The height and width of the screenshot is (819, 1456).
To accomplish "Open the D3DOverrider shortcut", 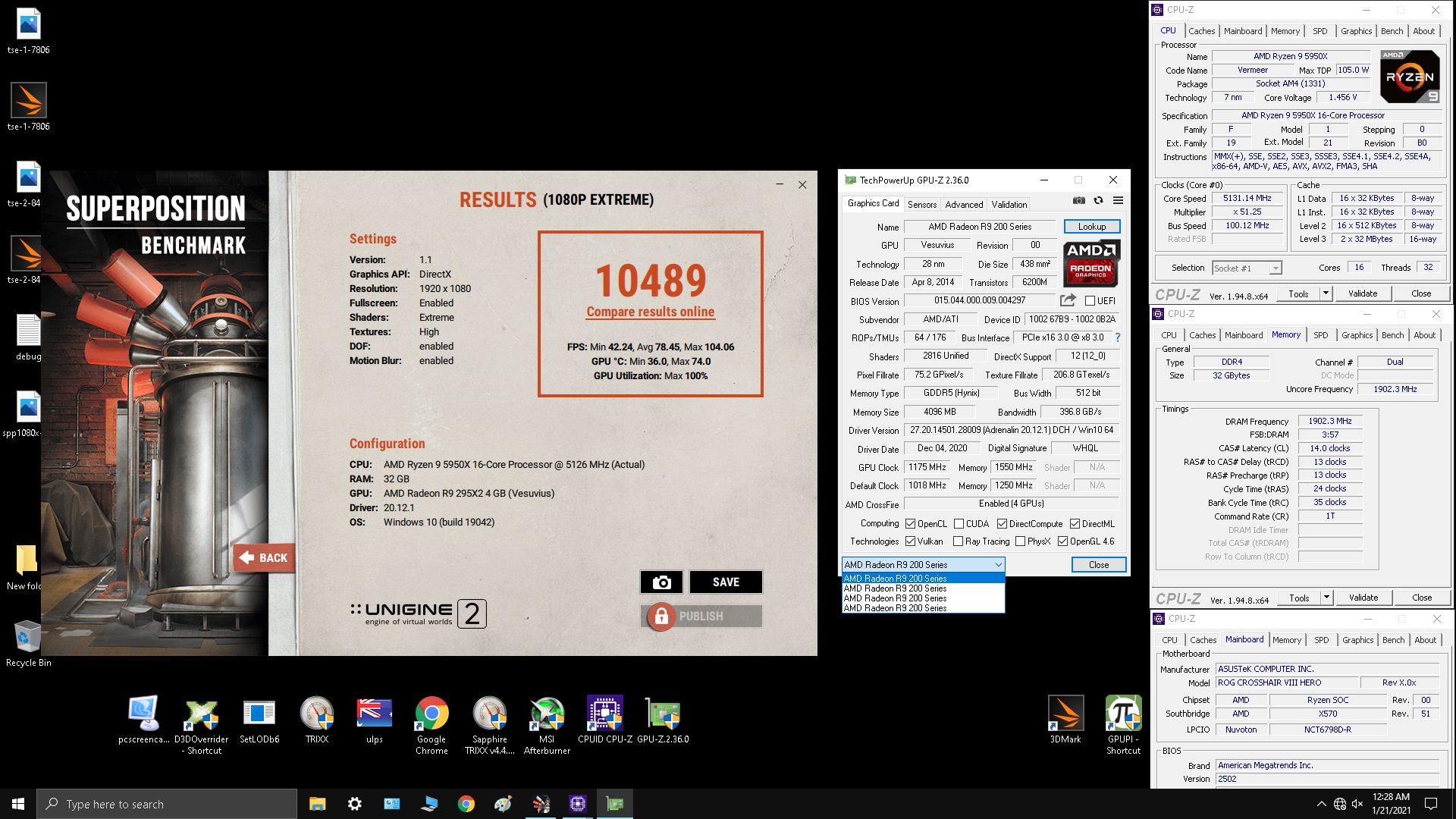I will (x=202, y=726).
